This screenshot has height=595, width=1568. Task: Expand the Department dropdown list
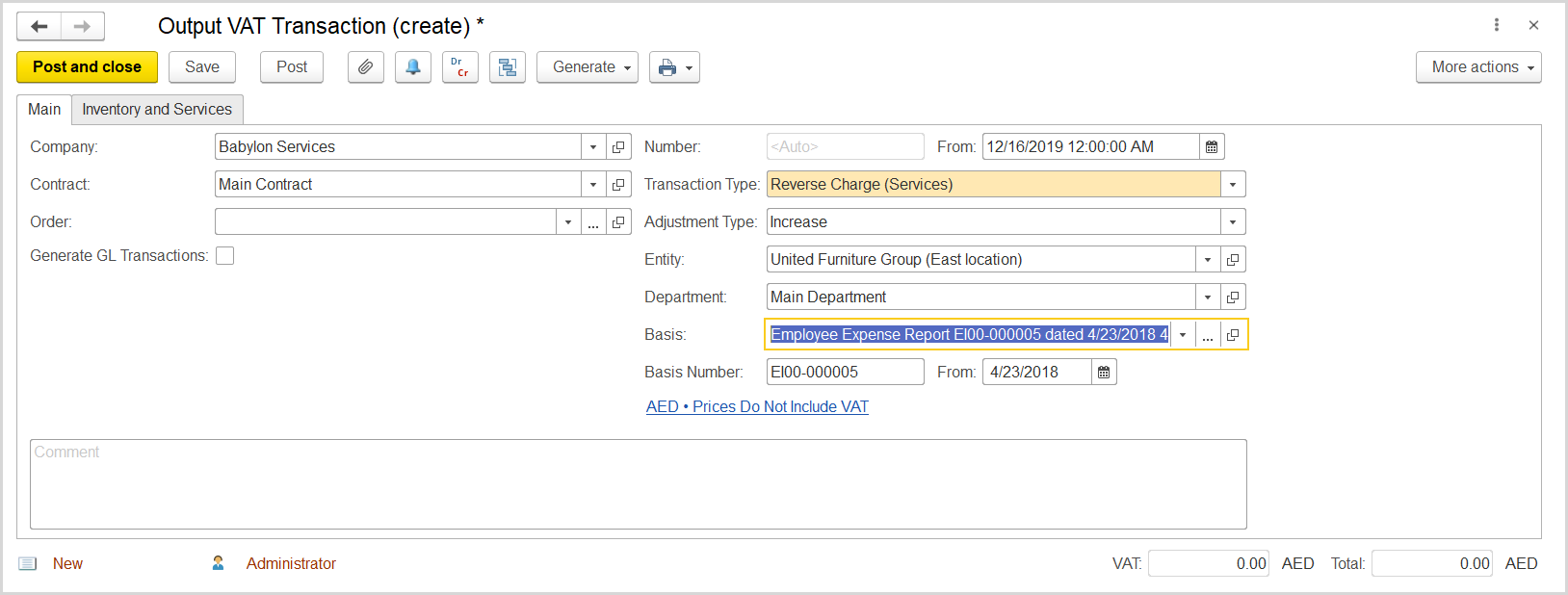click(1208, 297)
